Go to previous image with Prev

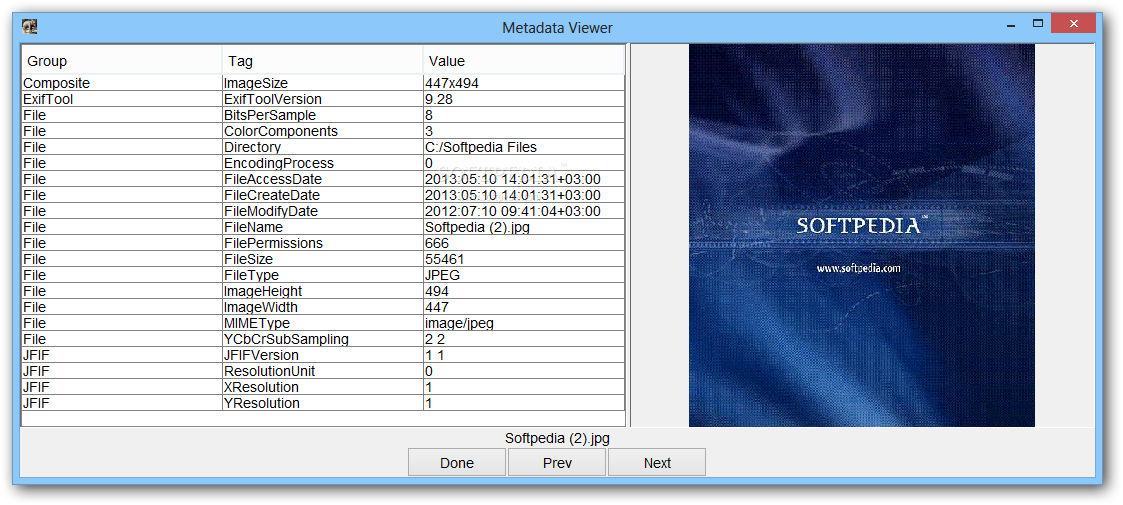click(557, 462)
